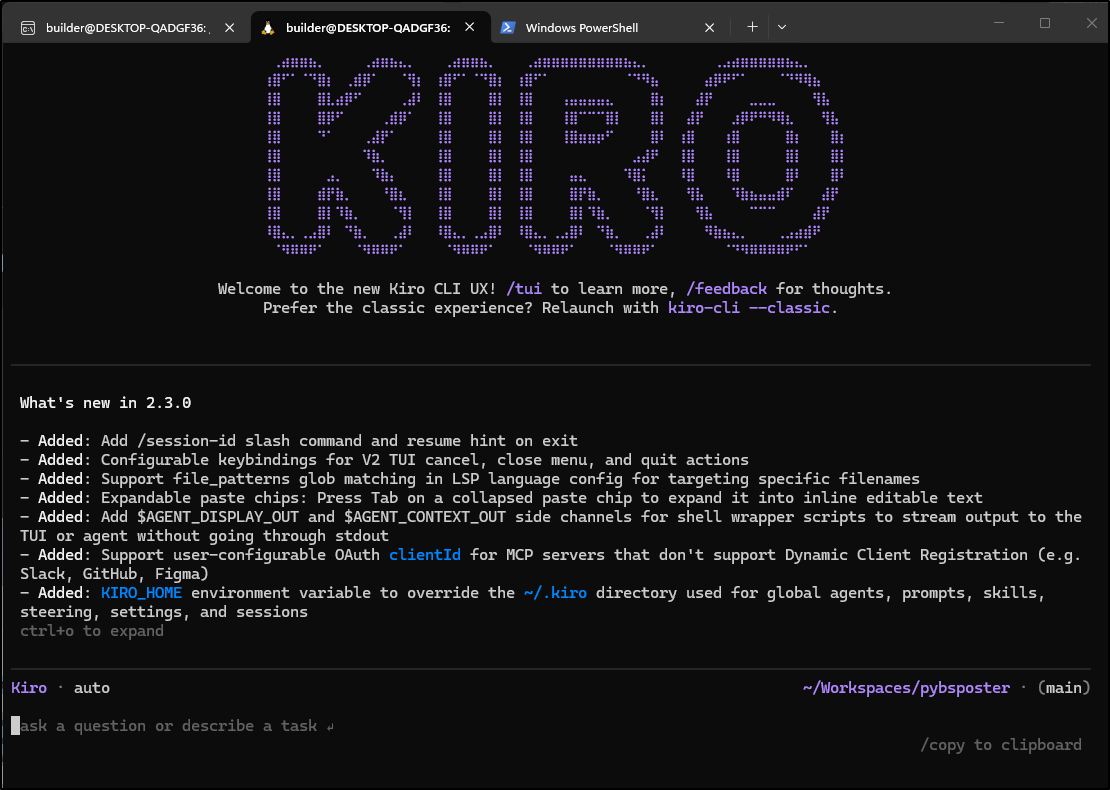Click the /feedback command text
This screenshot has width=1110, height=790.
click(x=726, y=288)
